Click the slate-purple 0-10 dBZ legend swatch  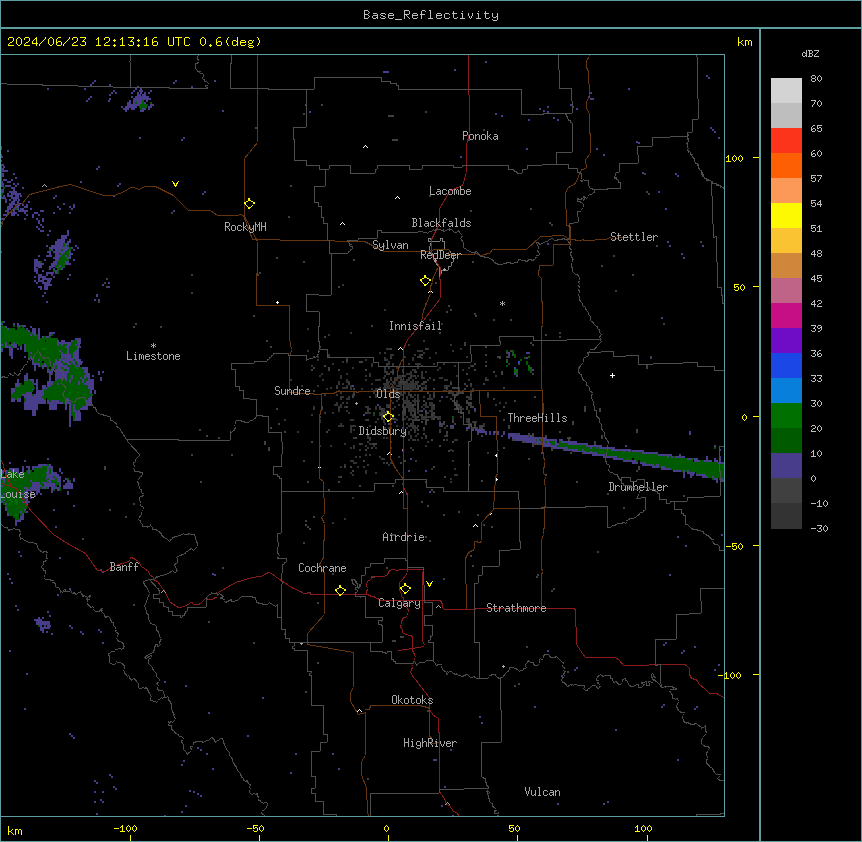786,466
